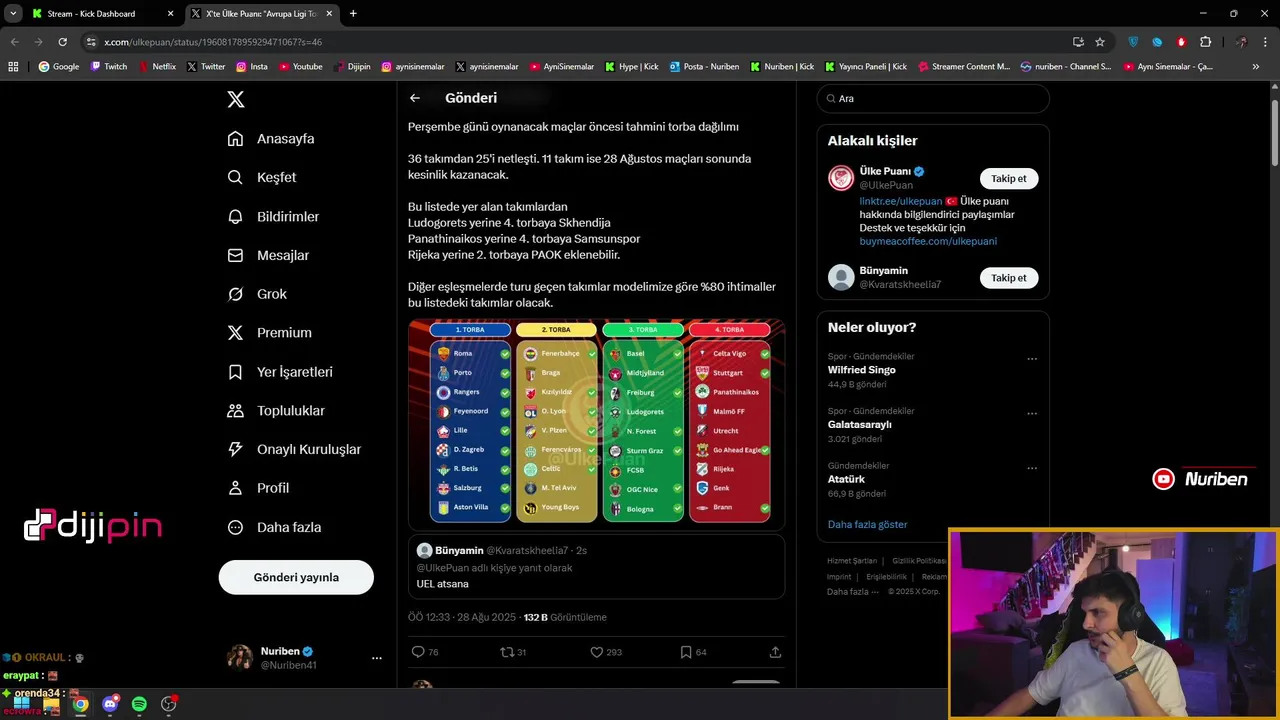Click the browser back arrow
The width and height of the screenshot is (1280, 720).
pos(14,42)
